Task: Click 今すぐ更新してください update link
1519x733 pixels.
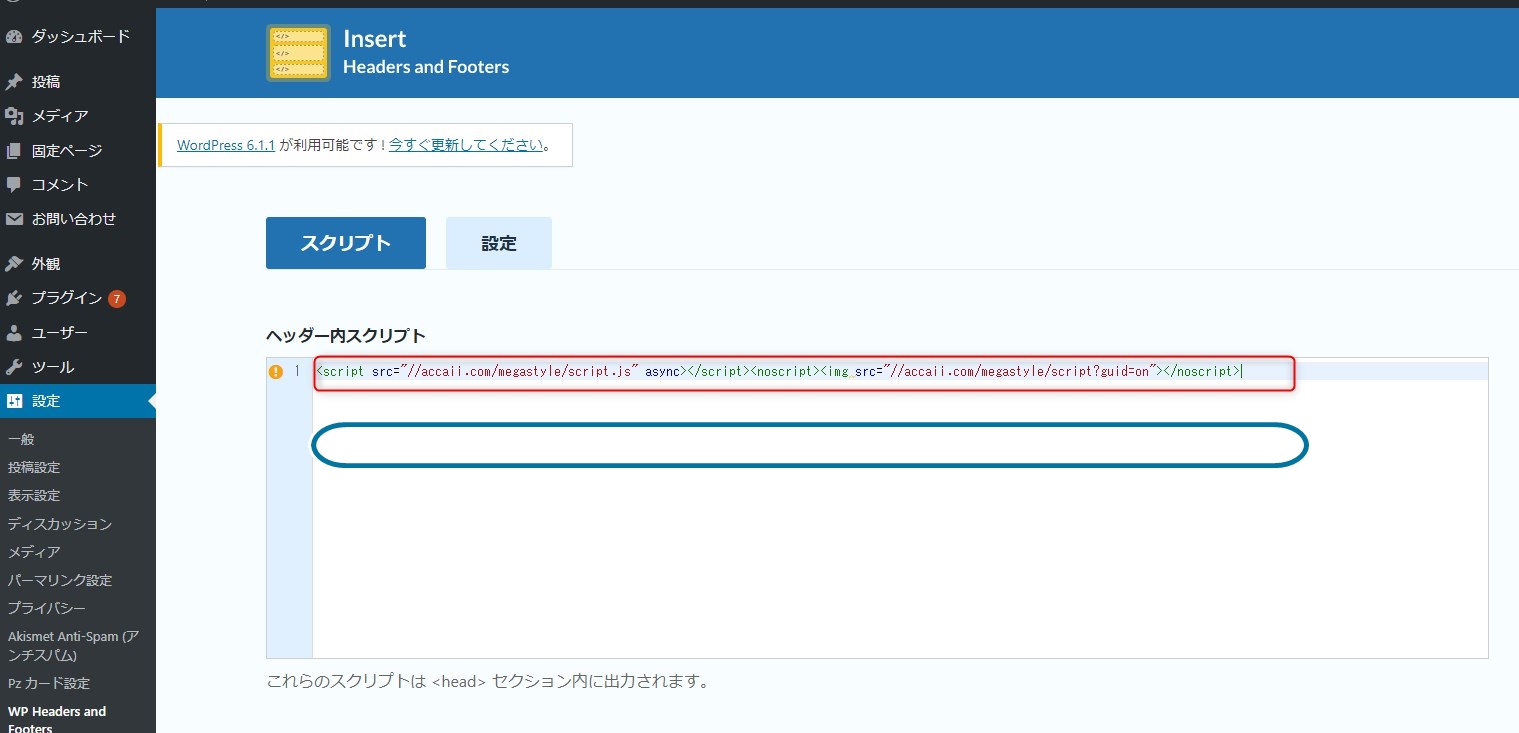Action: (x=466, y=145)
